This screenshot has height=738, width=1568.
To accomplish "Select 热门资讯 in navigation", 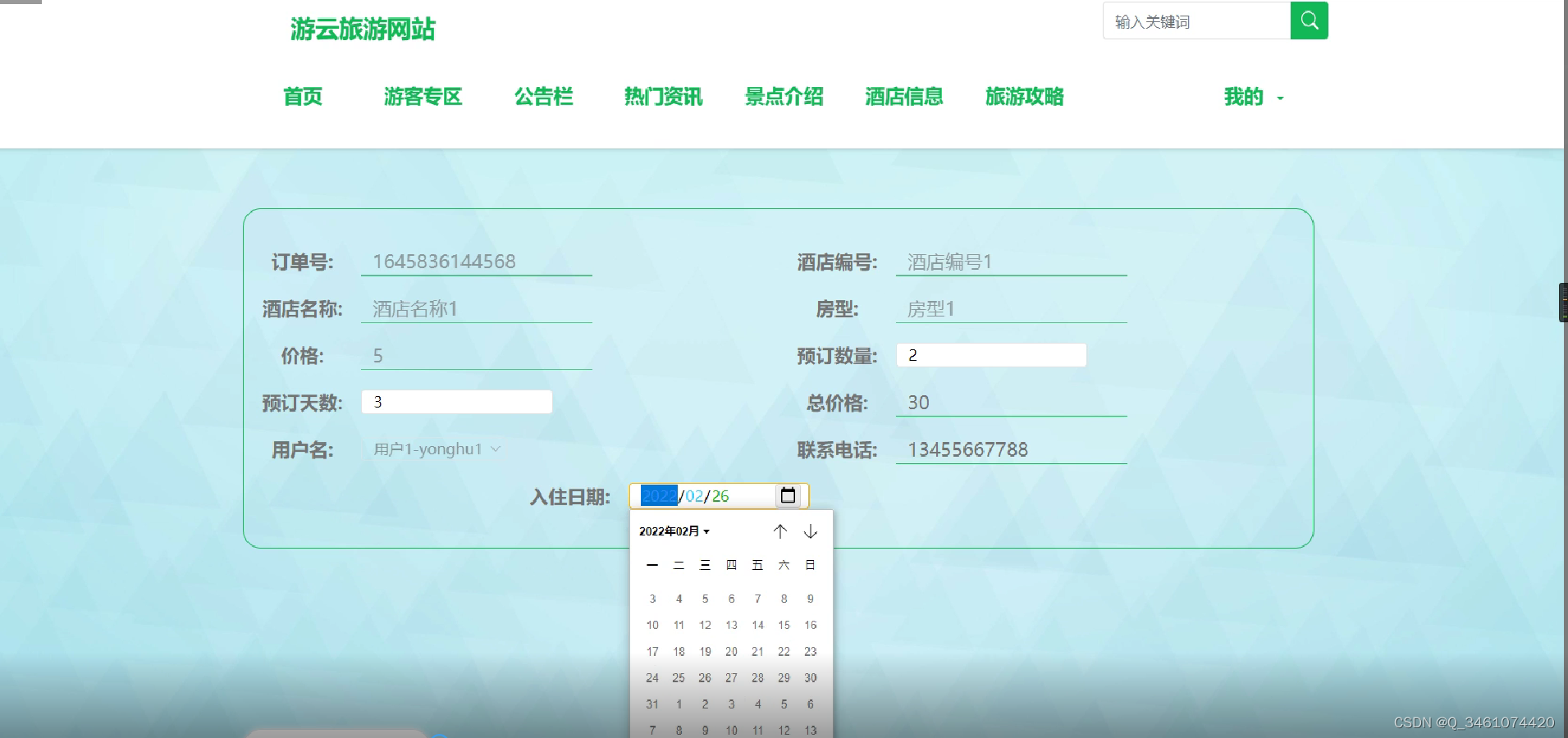I will pos(664,97).
